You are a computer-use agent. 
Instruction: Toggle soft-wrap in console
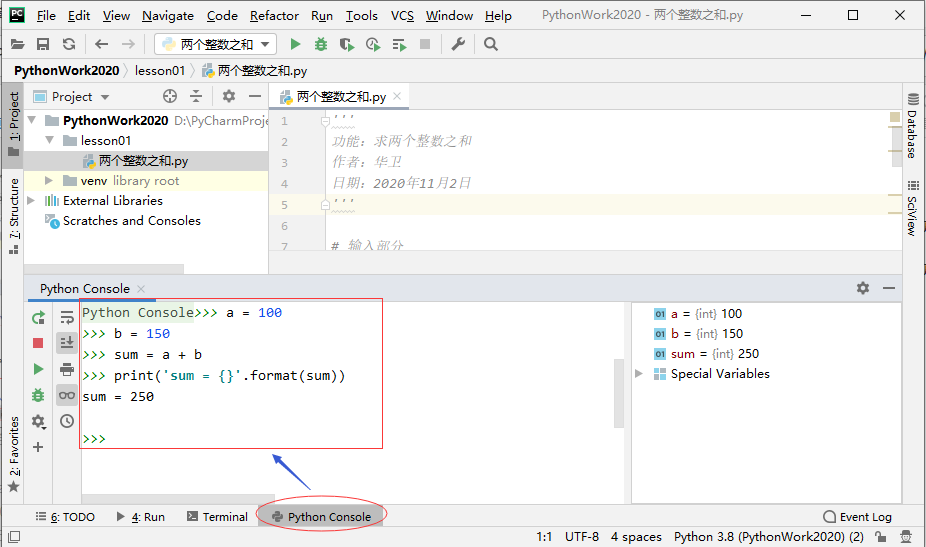(x=67, y=317)
